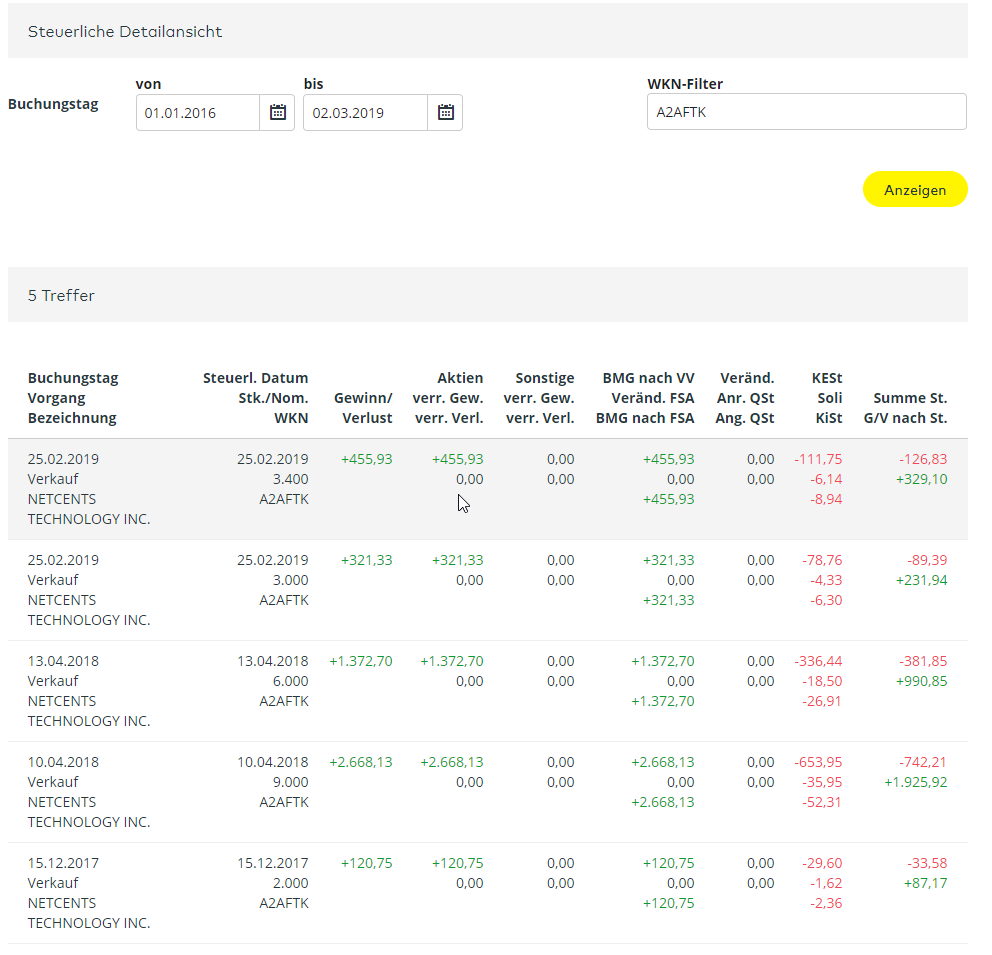Image resolution: width=992 pixels, height=955 pixels.
Task: Open the calendar picker for the "von" date
Action: pyautogui.click(x=277, y=112)
